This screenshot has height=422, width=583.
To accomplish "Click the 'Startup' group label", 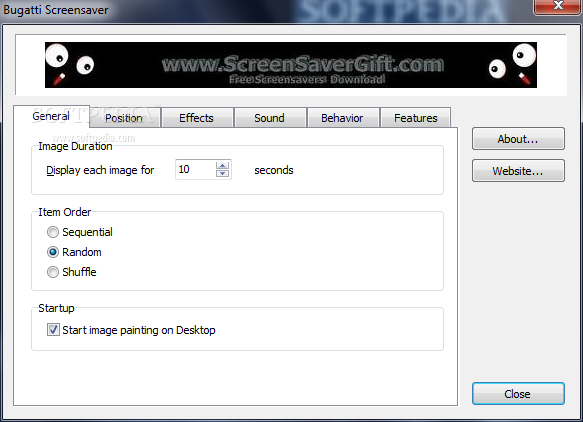I will [x=57, y=308].
